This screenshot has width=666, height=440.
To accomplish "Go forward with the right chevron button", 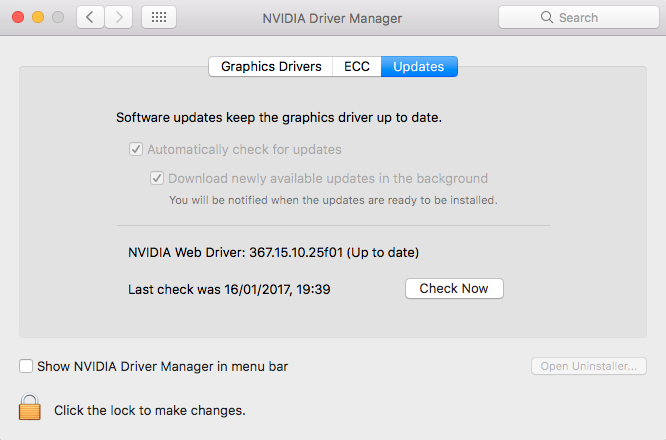I will (x=119, y=17).
